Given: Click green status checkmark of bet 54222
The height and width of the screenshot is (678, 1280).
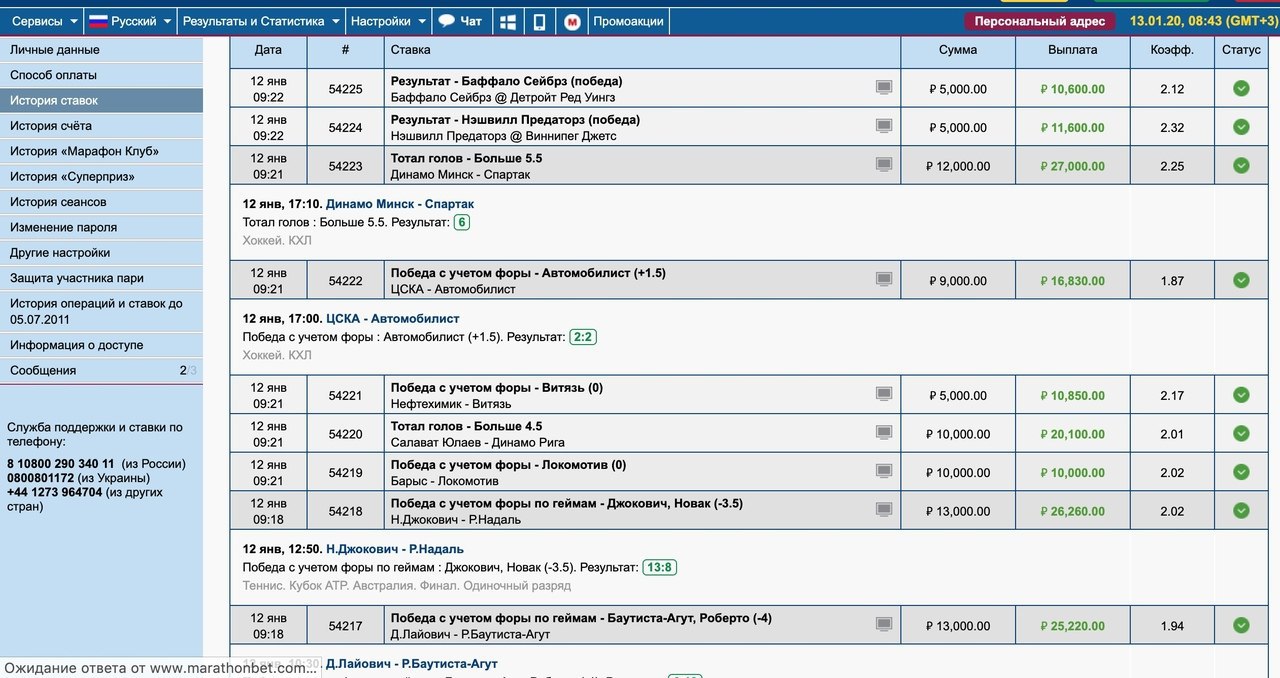Looking at the screenshot, I should point(1241,281).
